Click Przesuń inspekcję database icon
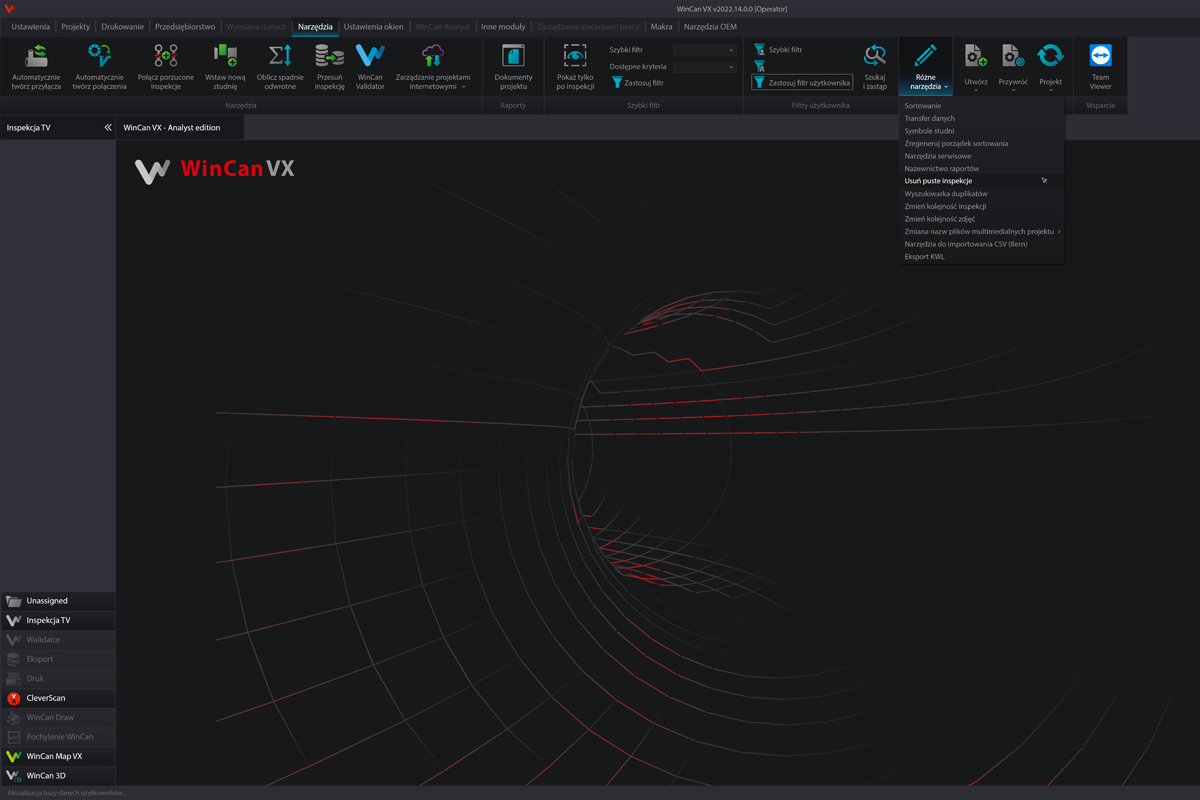The width and height of the screenshot is (1200, 800). pos(329,56)
